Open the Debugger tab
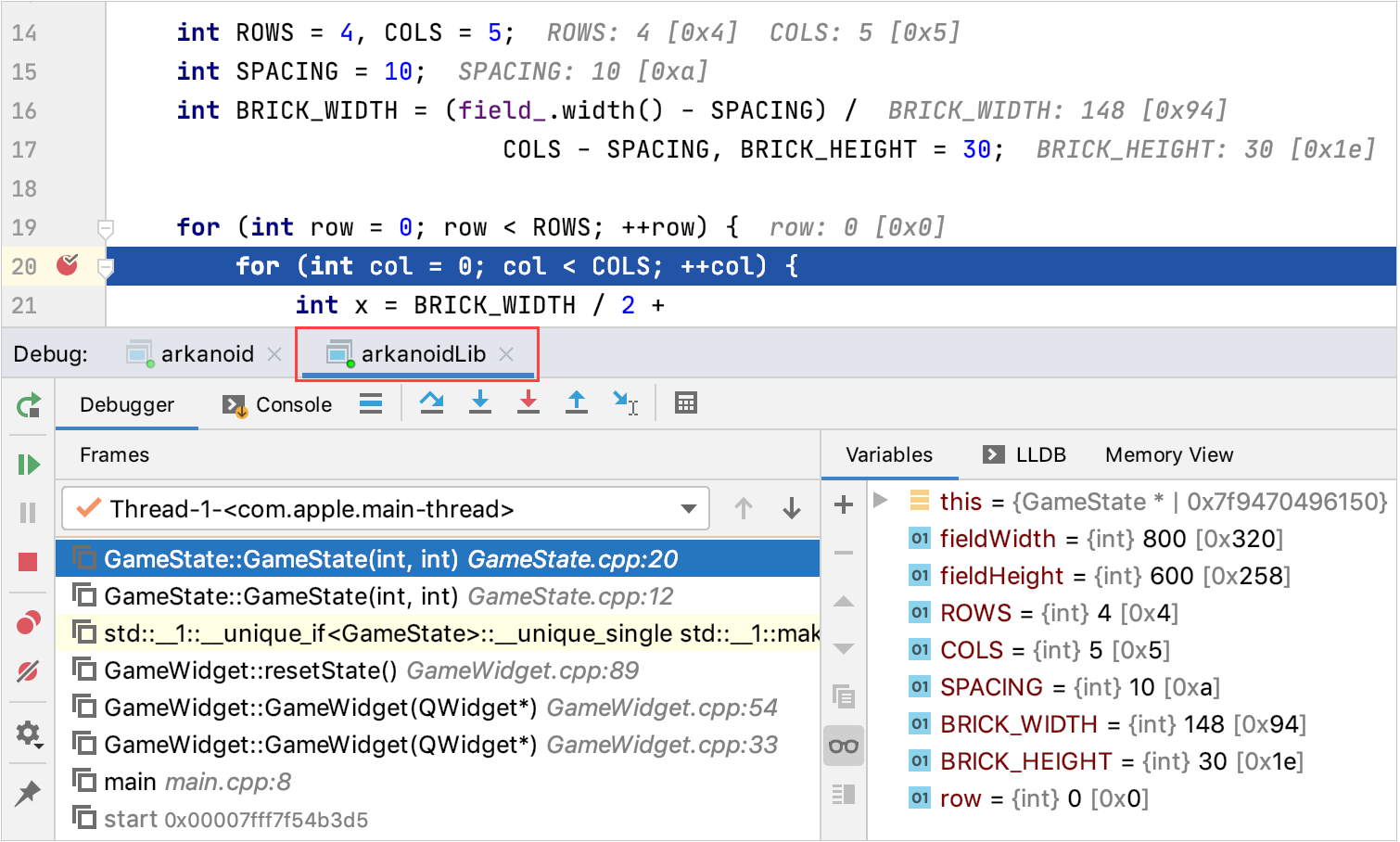The image size is (1400, 842). (x=127, y=405)
